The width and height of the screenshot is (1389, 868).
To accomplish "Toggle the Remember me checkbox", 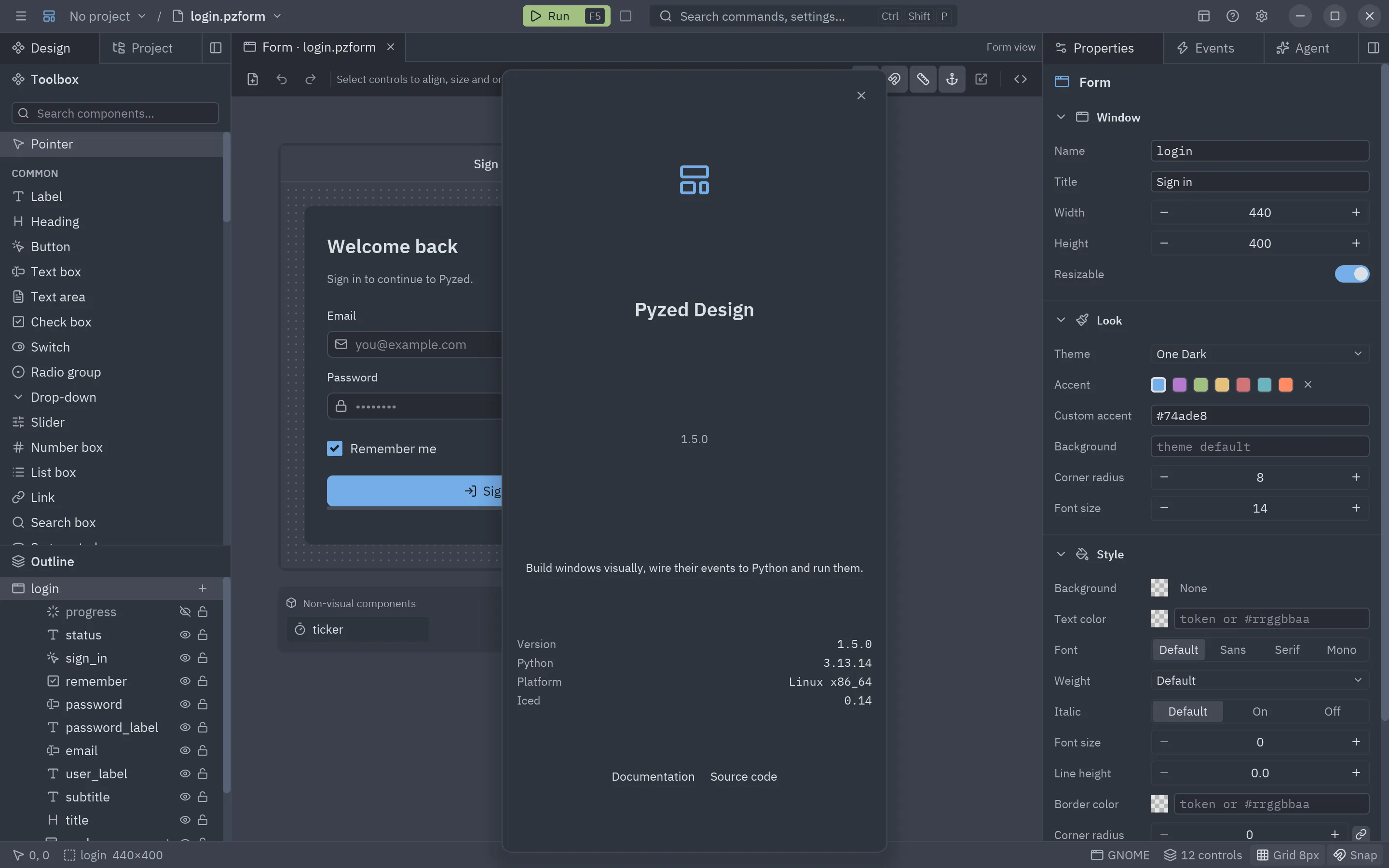I will point(335,448).
